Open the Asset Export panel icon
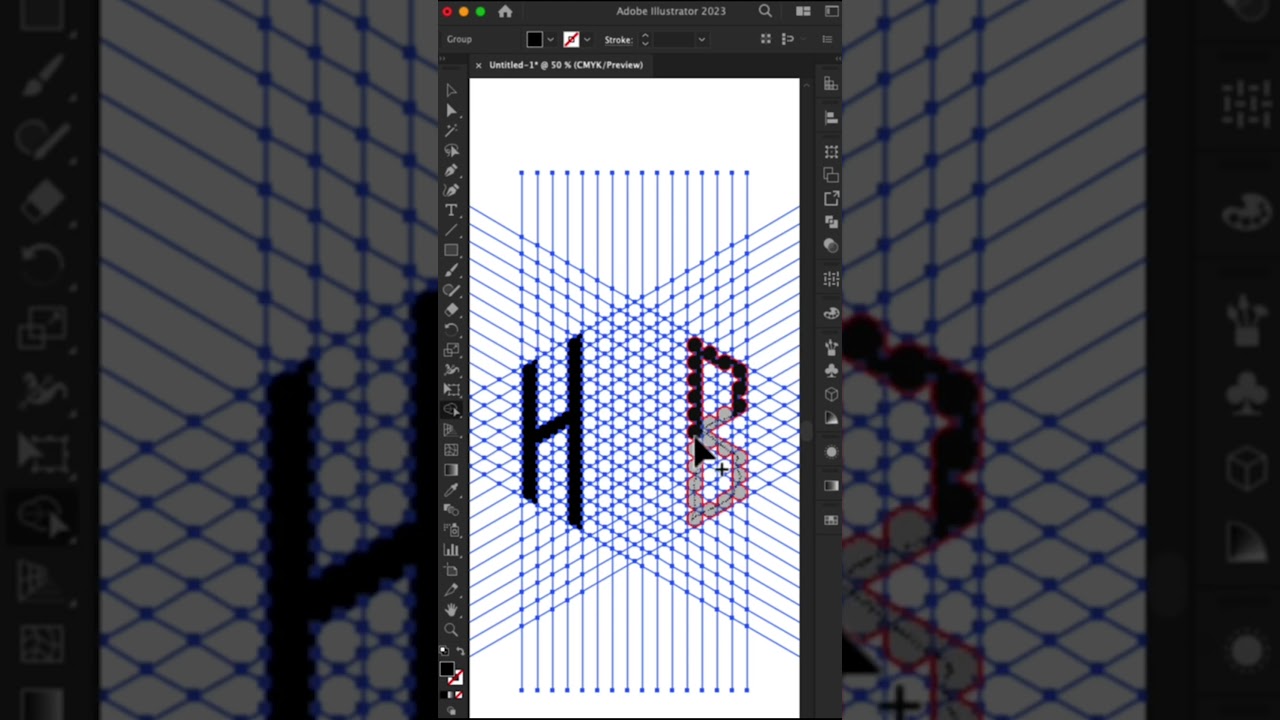1280x720 pixels. click(831, 198)
